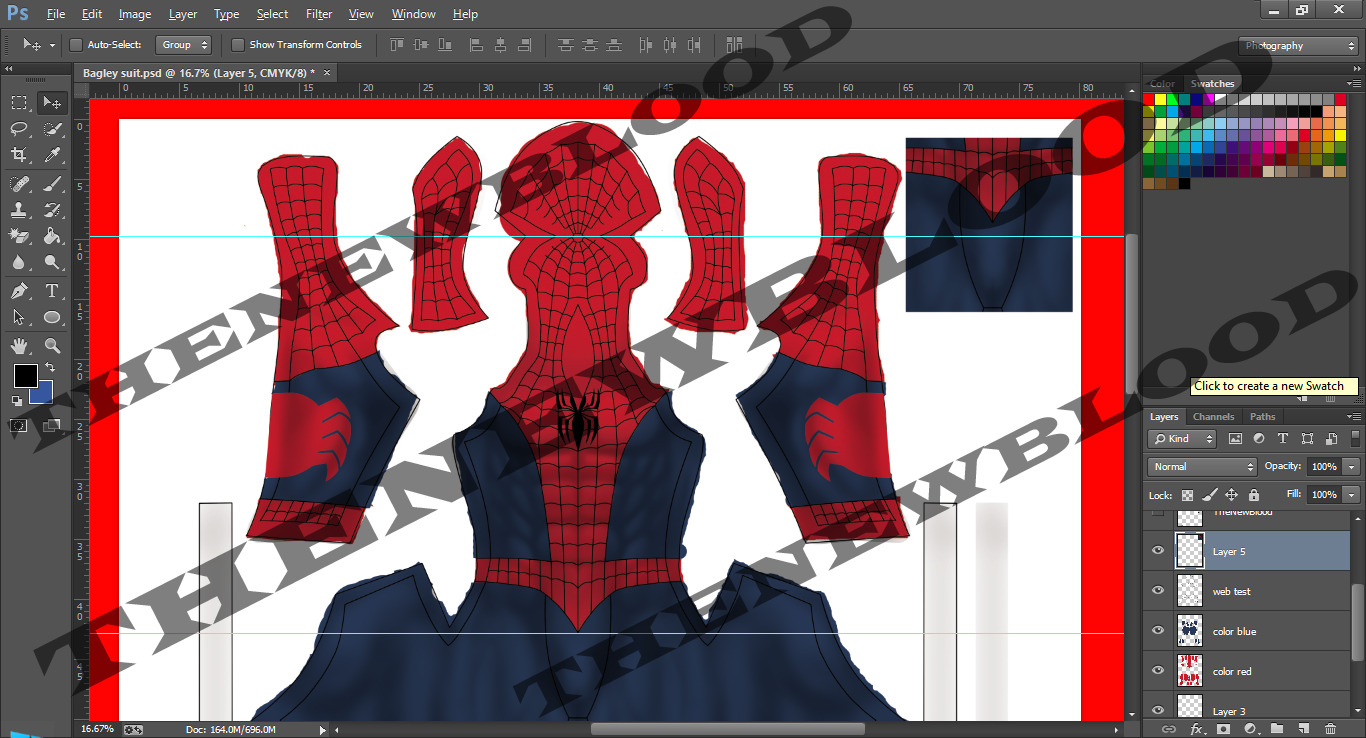Select the Eraser tool
The width and height of the screenshot is (1366, 738).
coord(19,236)
